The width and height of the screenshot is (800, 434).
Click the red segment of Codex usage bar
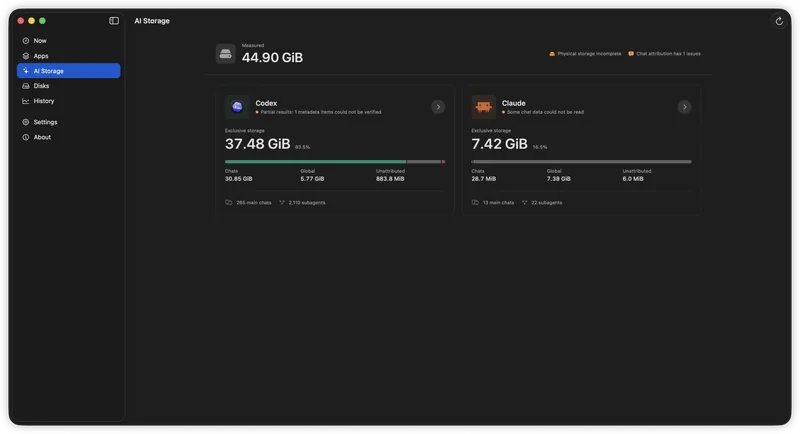443,162
